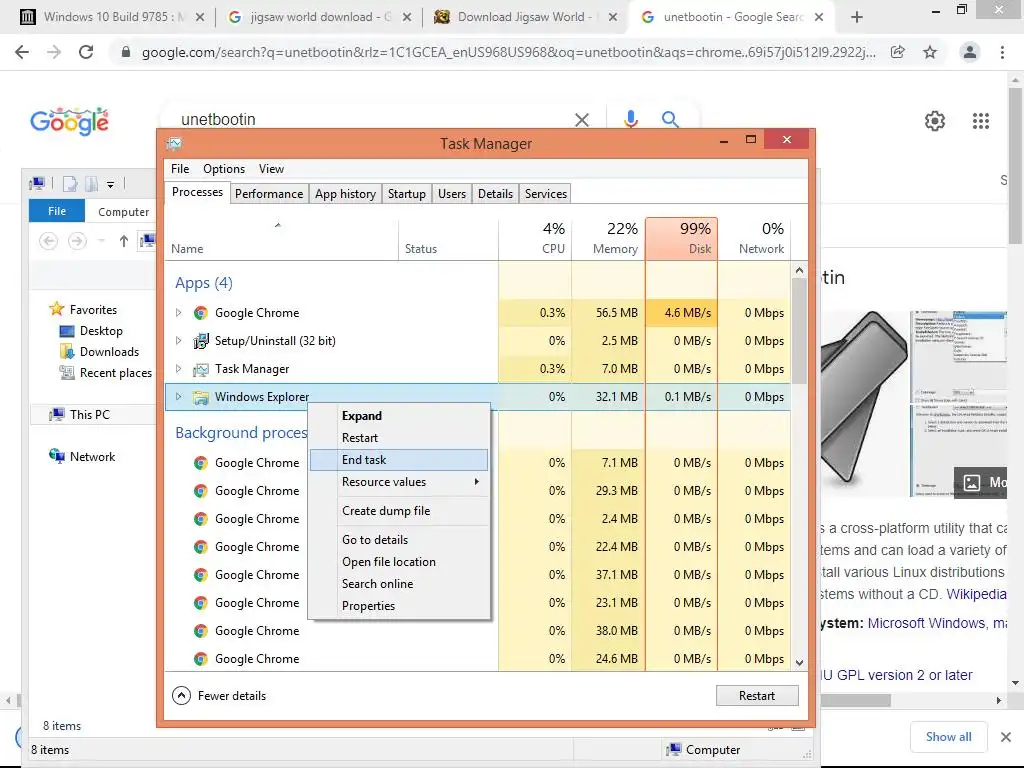Click Task Manager scrollbar down arrow
Image resolution: width=1024 pixels, height=768 pixels.
(x=799, y=663)
